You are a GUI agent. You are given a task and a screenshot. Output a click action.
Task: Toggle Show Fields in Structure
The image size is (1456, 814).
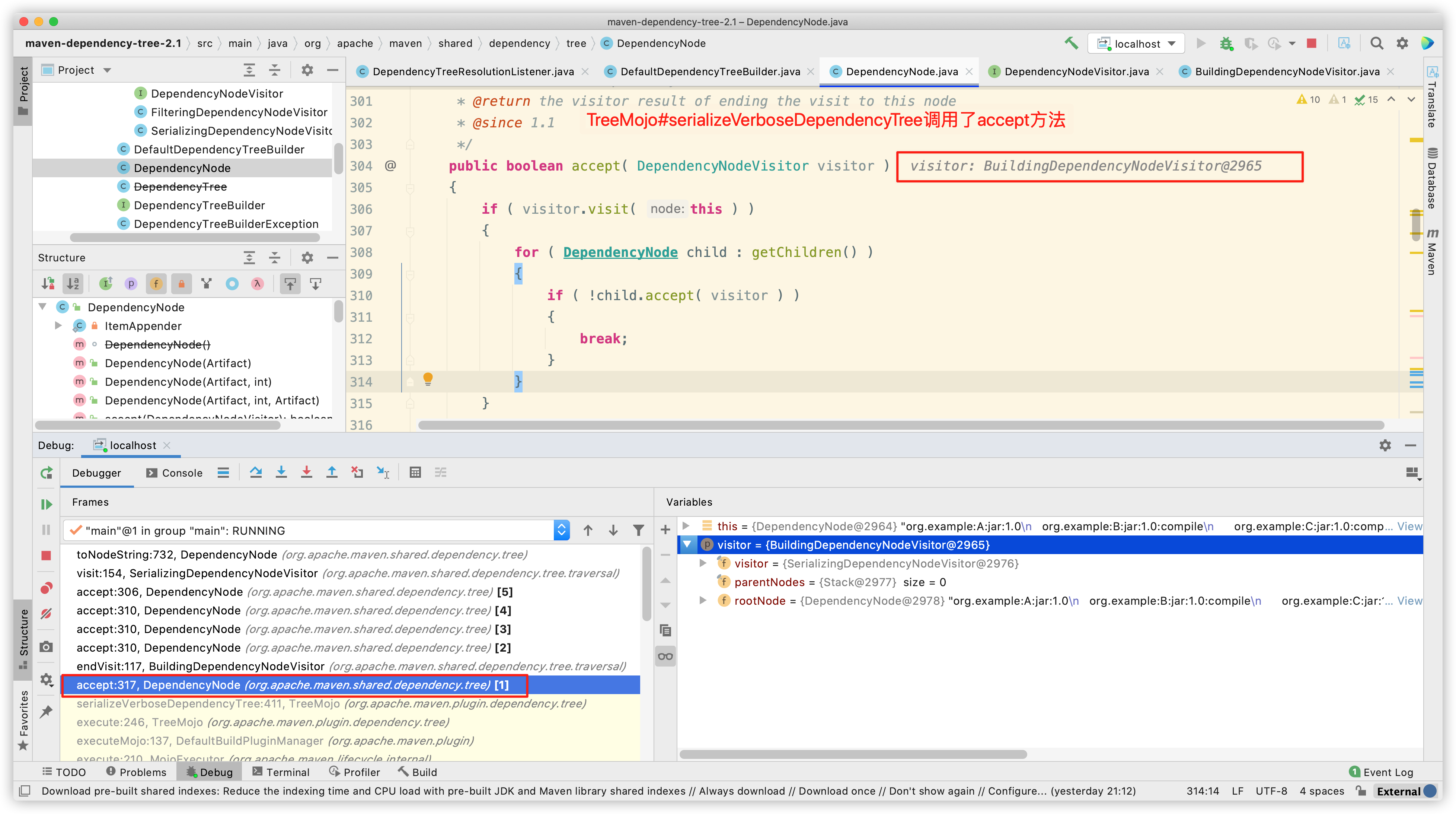pyautogui.click(x=156, y=283)
